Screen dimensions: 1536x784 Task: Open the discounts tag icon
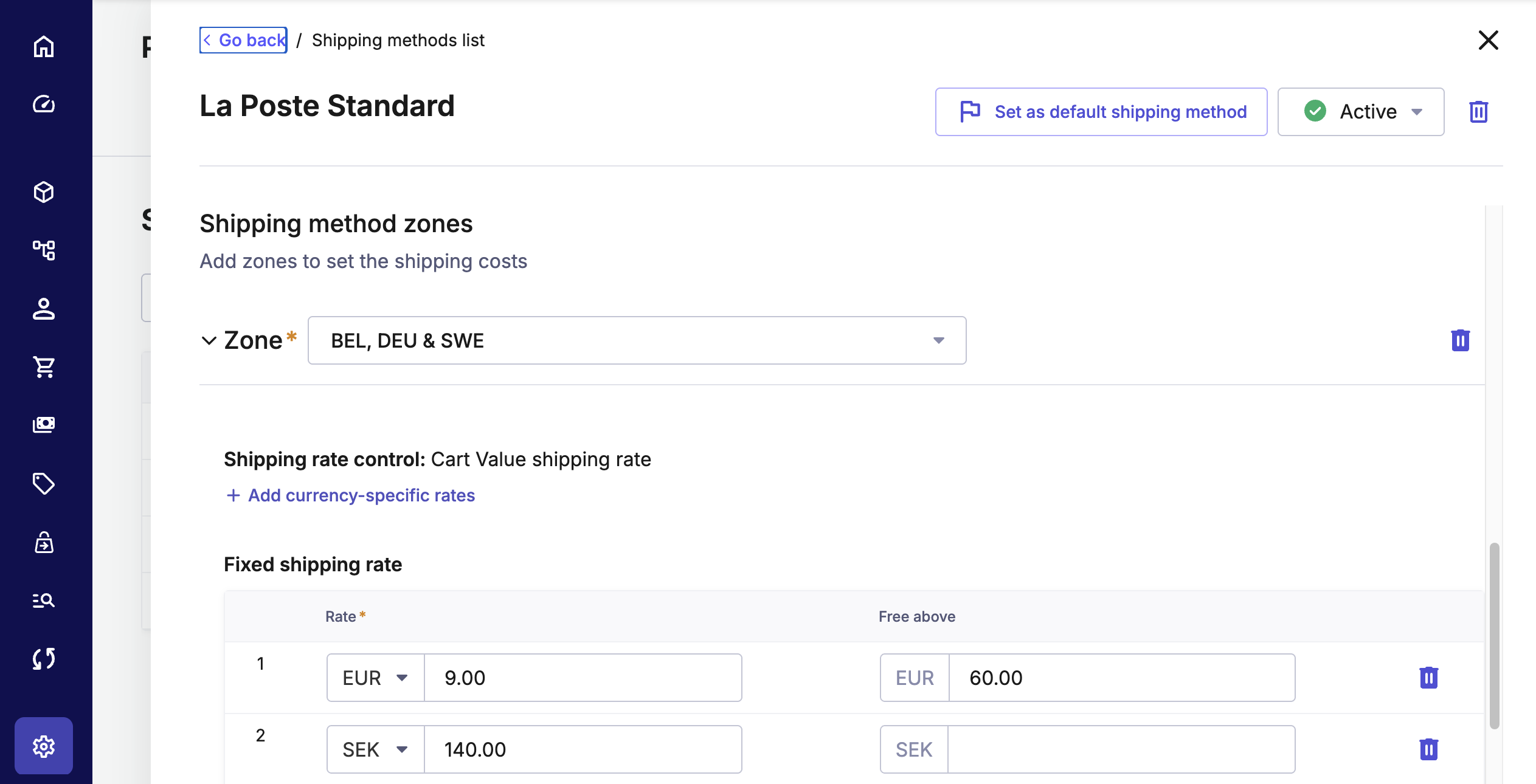pos(44,484)
